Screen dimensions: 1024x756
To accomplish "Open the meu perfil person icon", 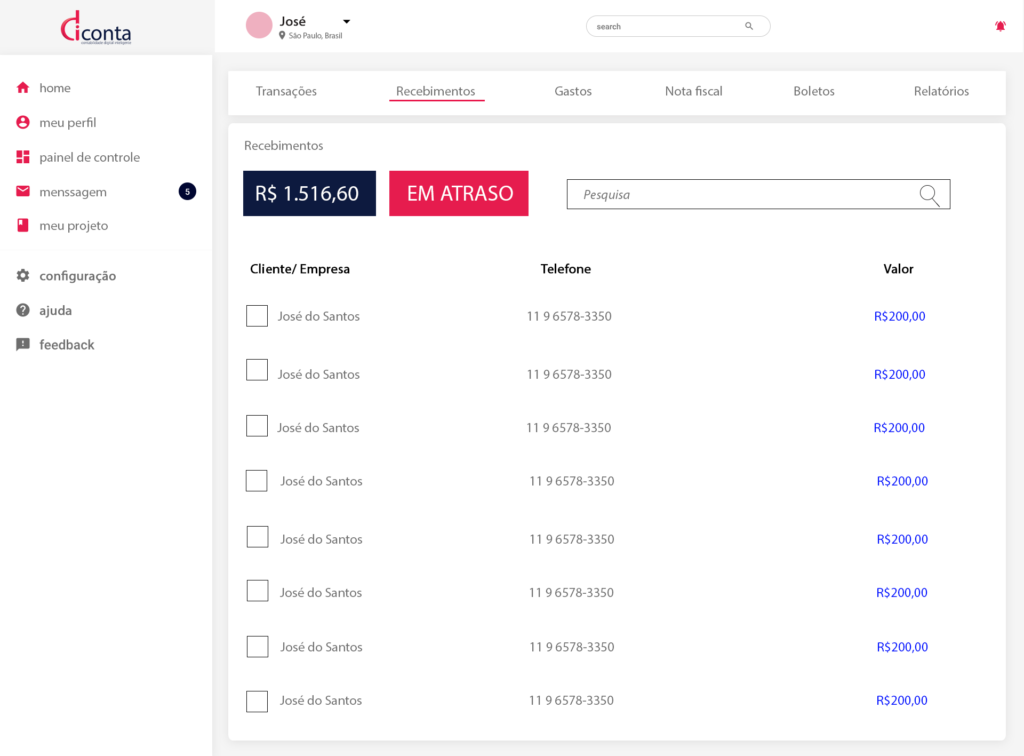I will [x=23, y=123].
